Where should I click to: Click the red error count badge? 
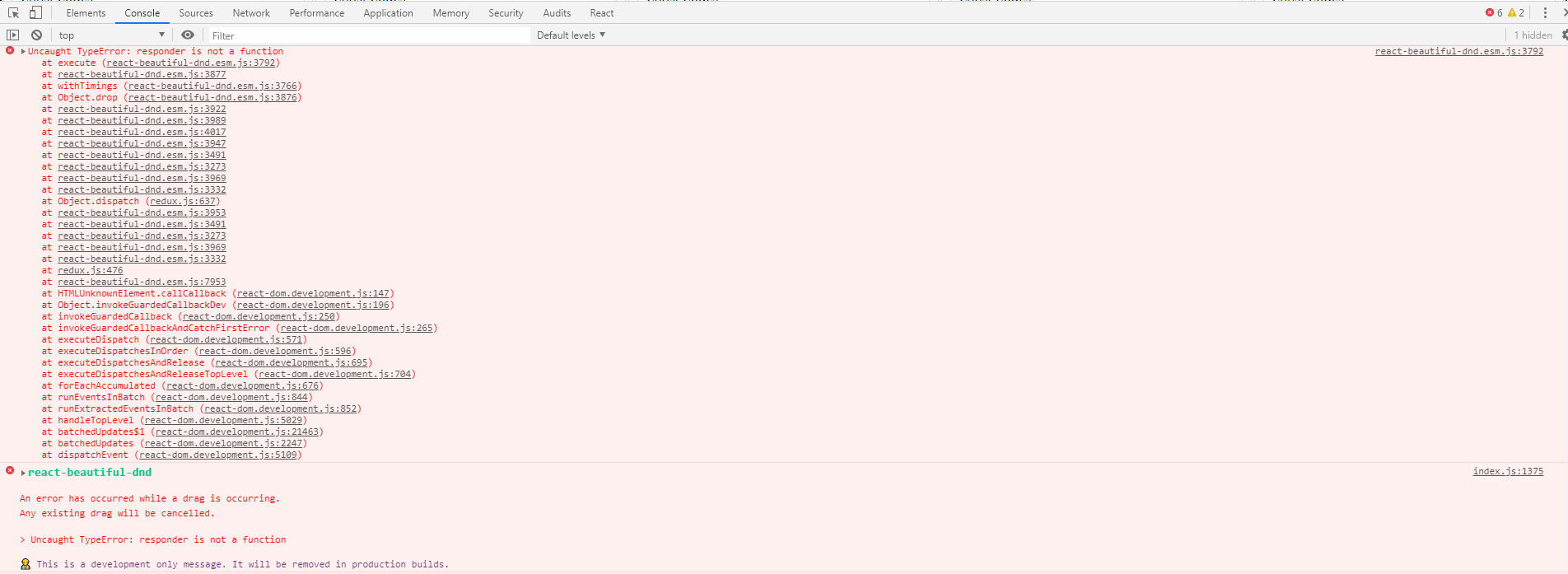point(1494,13)
